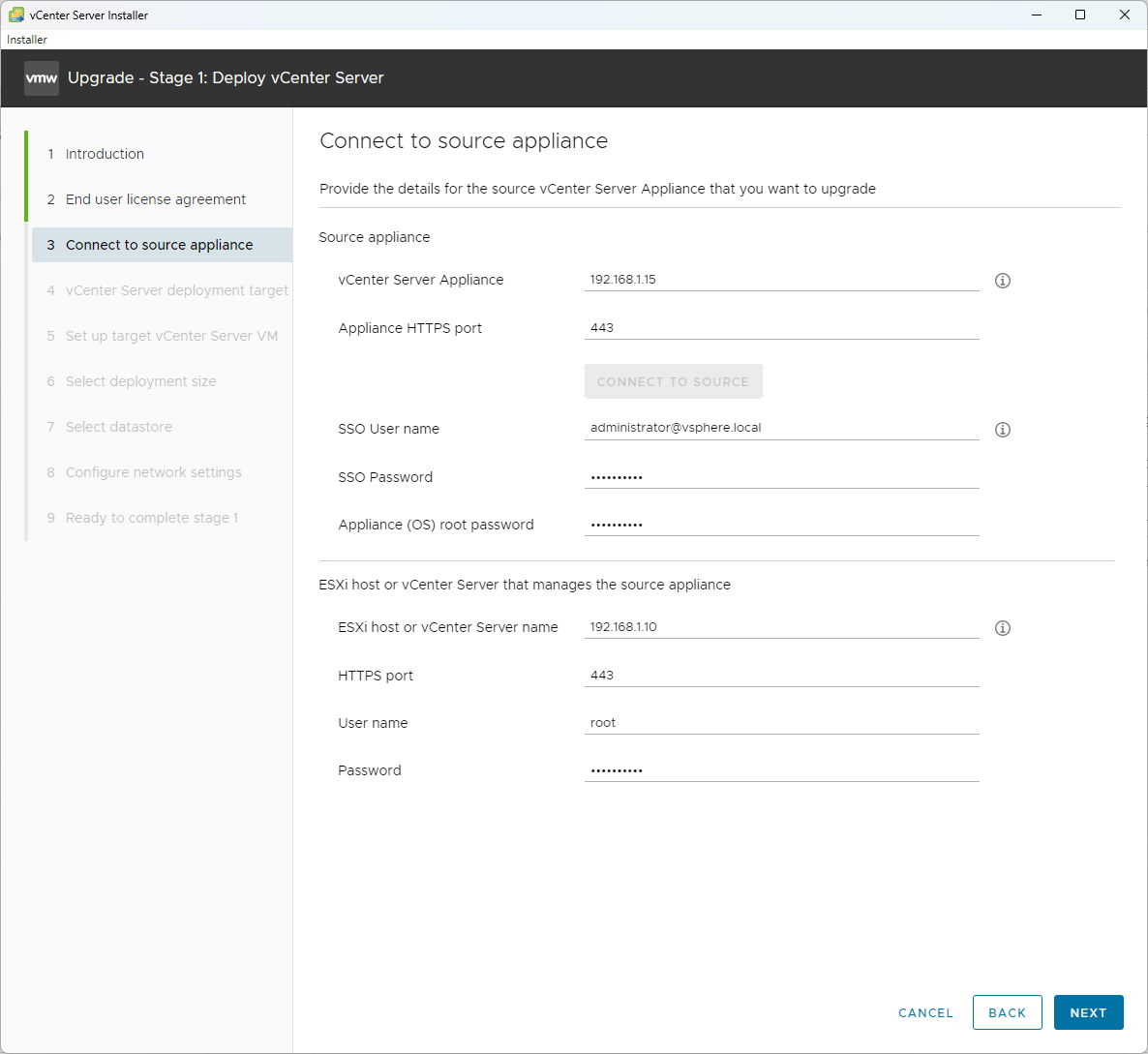Viewport: 1148px width, 1054px height.
Task: Select End user license agreement step
Action: 155,199
